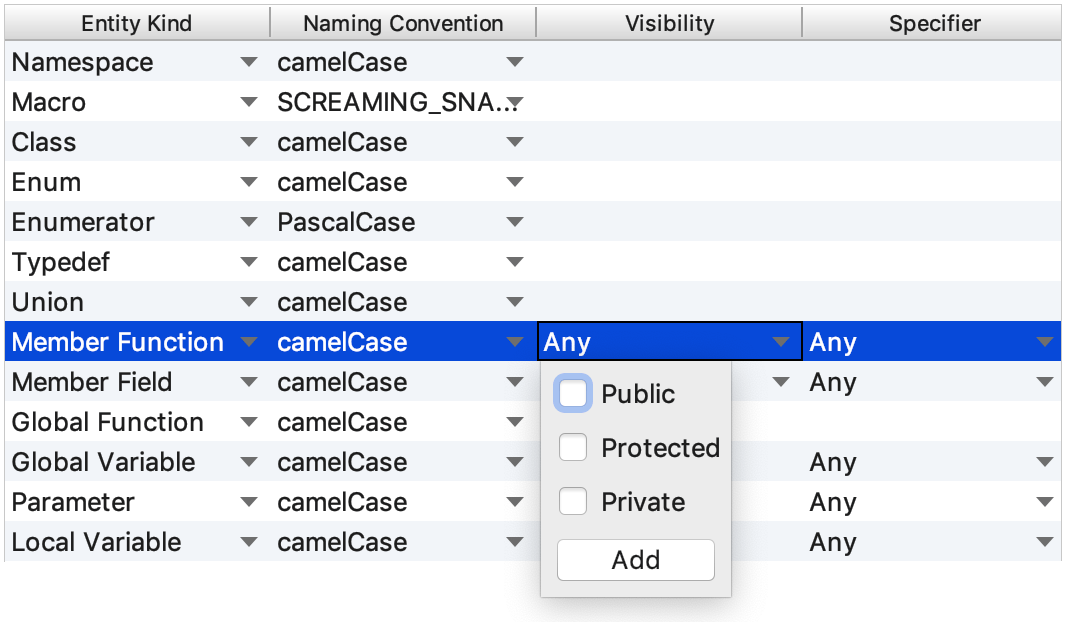Image resolution: width=1065 pixels, height=622 pixels.
Task: Open the Enumerator PascalCase dropdown
Action: click(515, 222)
